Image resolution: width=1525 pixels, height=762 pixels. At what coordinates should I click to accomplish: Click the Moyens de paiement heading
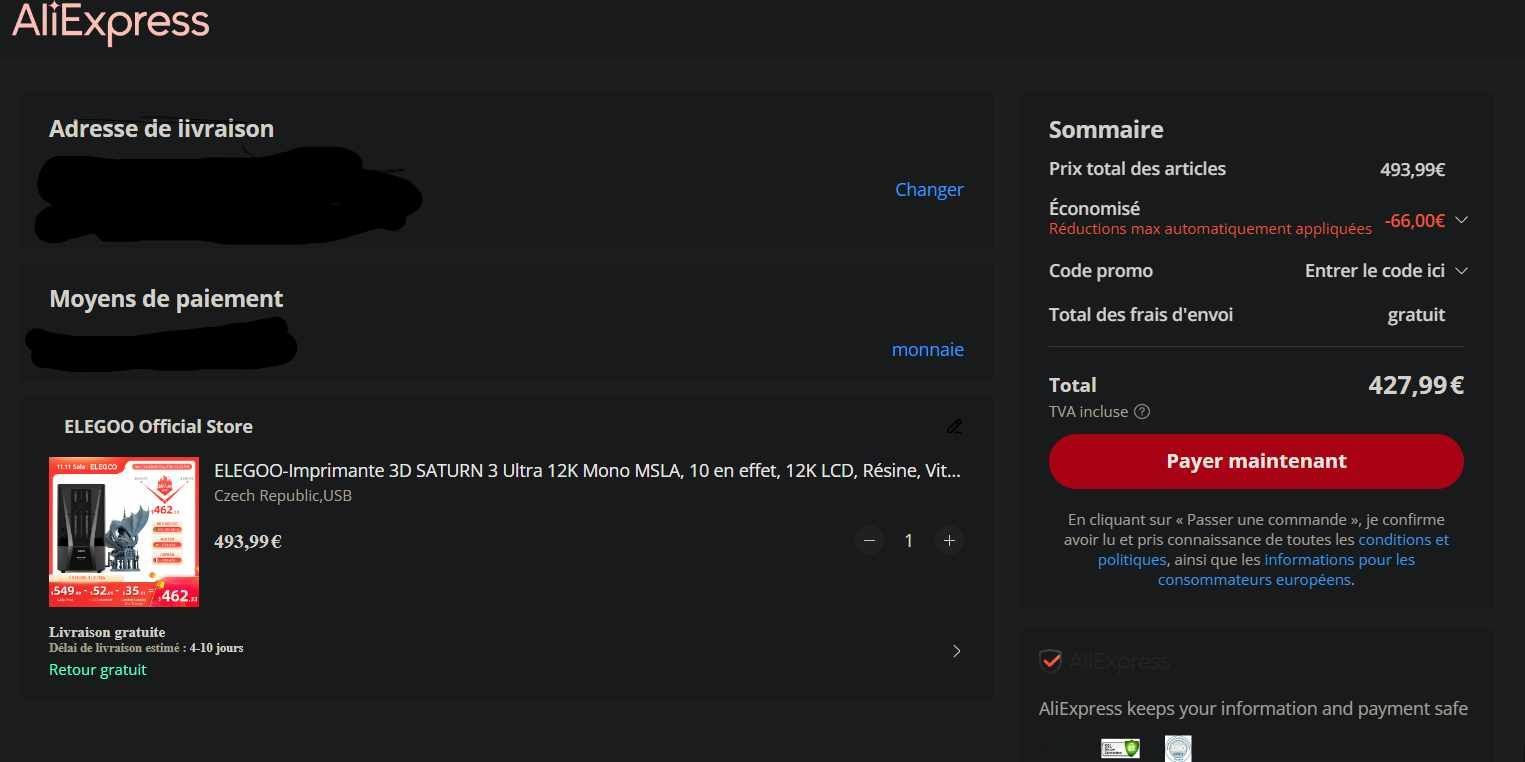[x=166, y=299]
